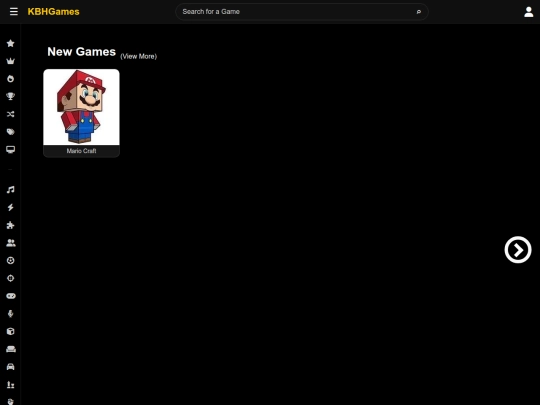Screen dimensions: 540x405
Task: Click the next arrow circle button
Action: pos(518,250)
